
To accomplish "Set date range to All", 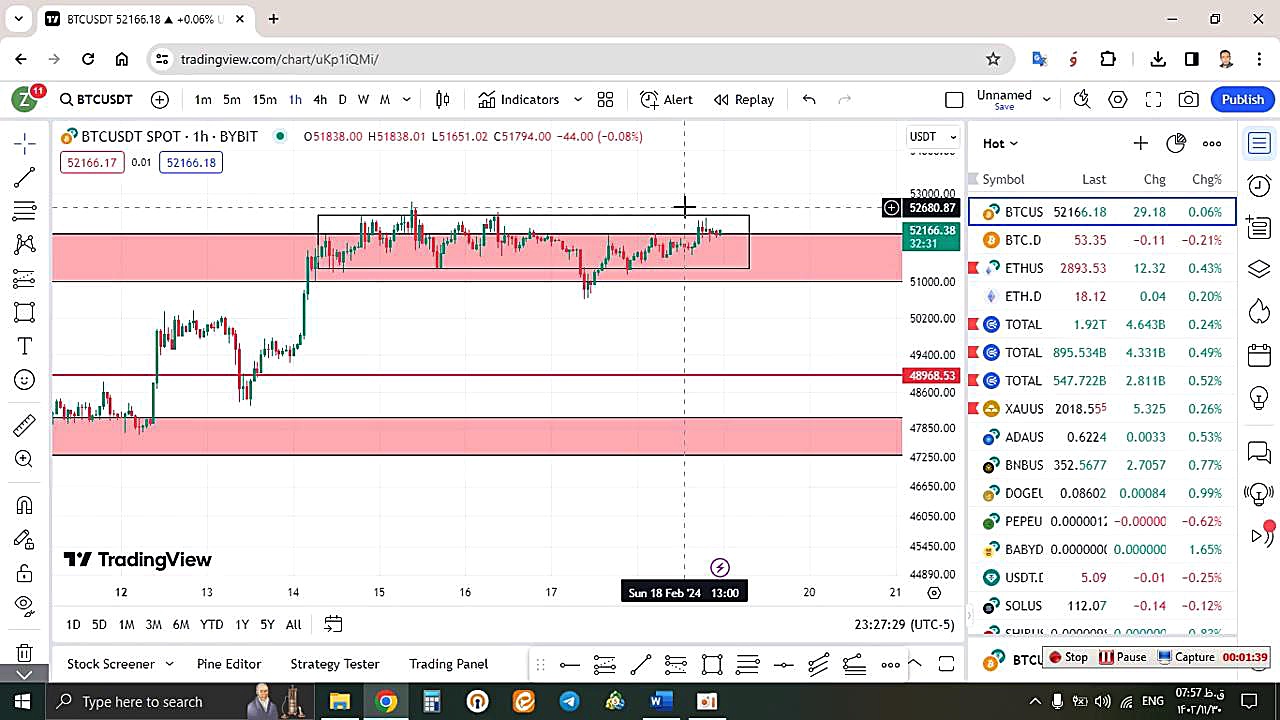I will pyautogui.click(x=293, y=624).
